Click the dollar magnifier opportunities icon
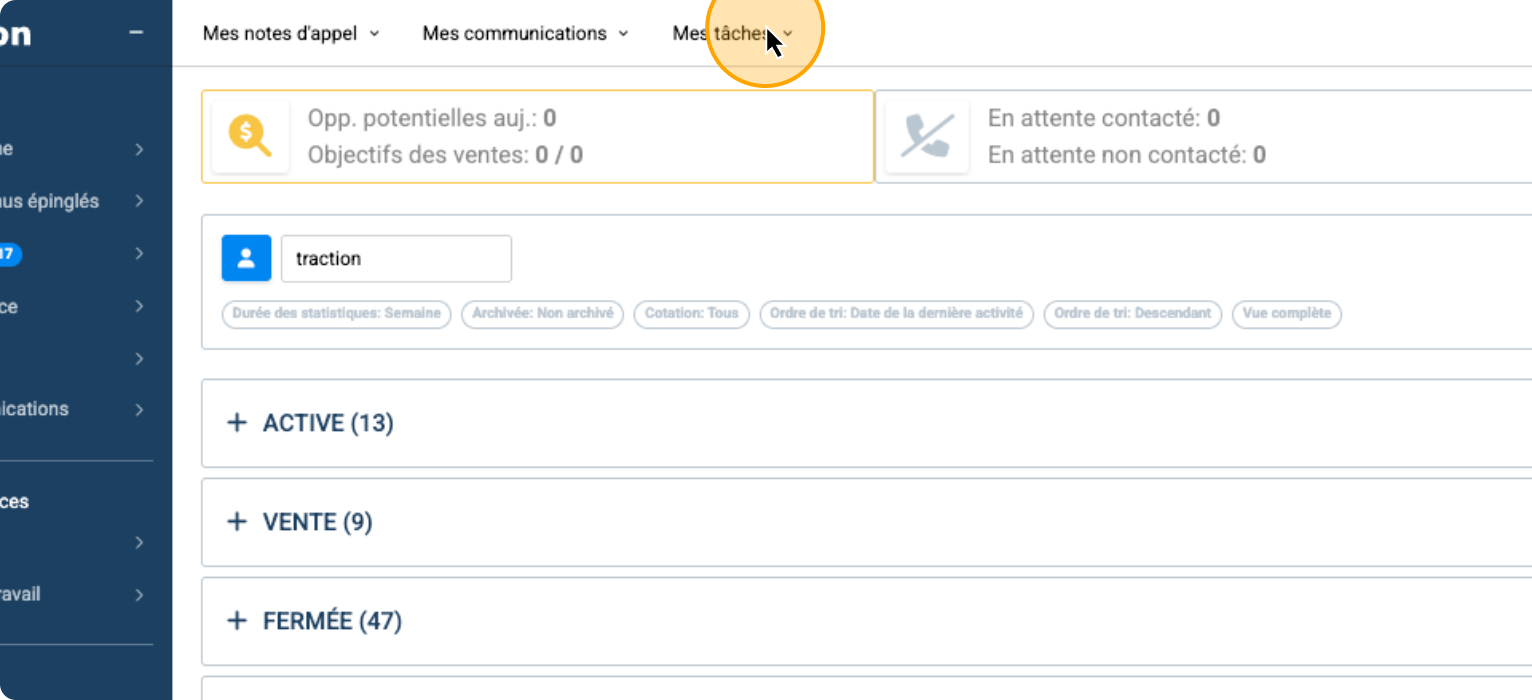Screen dimensions: 1532x700 coord(250,136)
